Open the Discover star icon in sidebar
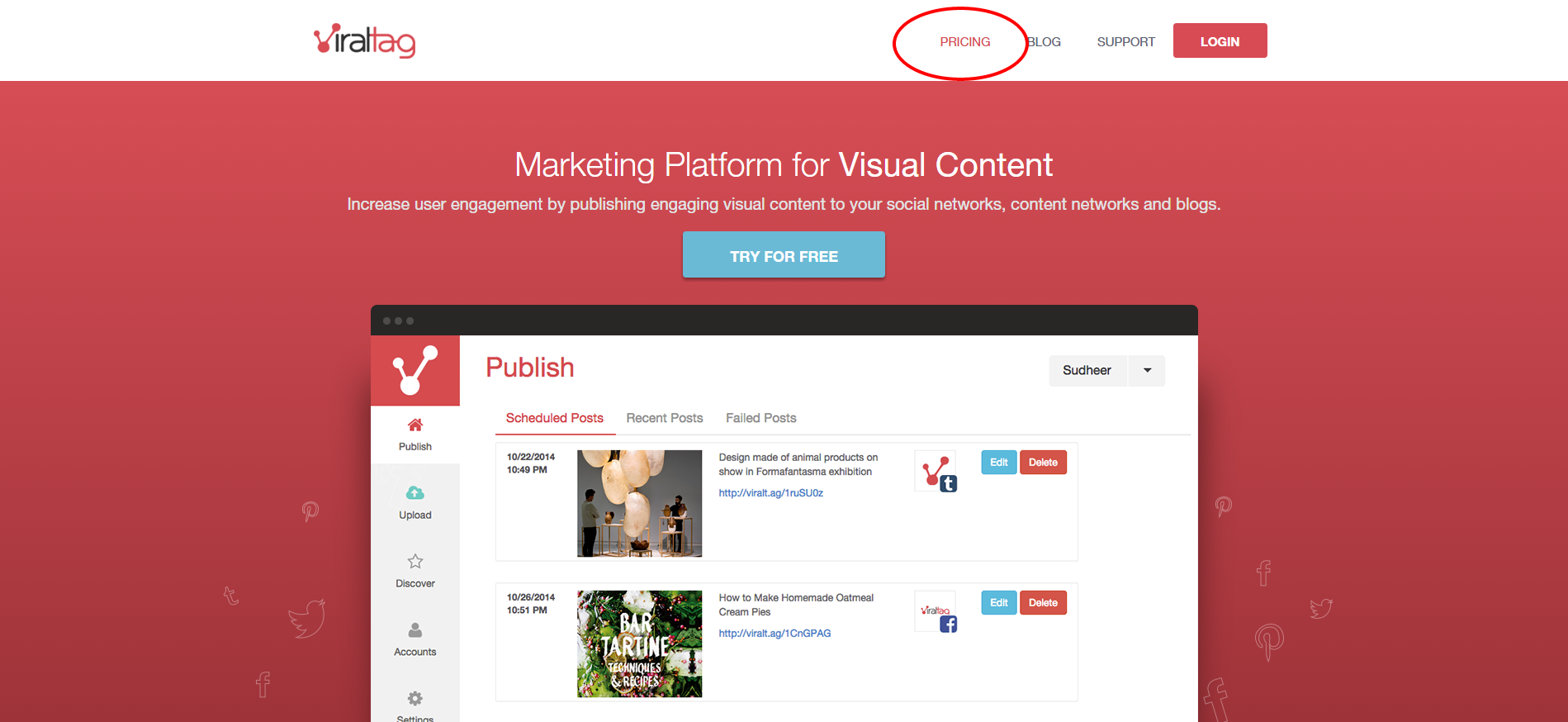 pos(415,562)
